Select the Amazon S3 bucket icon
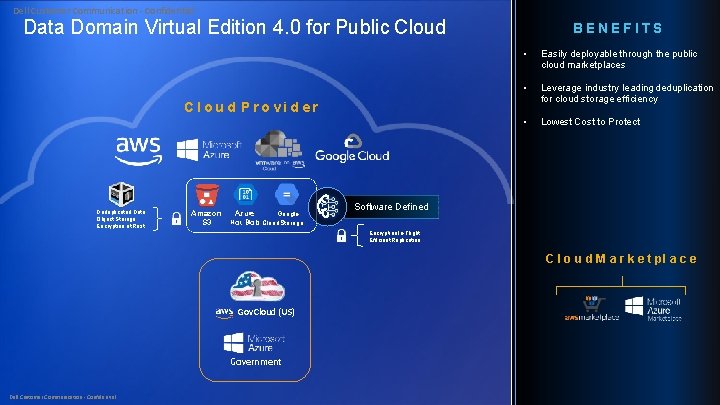 point(207,195)
